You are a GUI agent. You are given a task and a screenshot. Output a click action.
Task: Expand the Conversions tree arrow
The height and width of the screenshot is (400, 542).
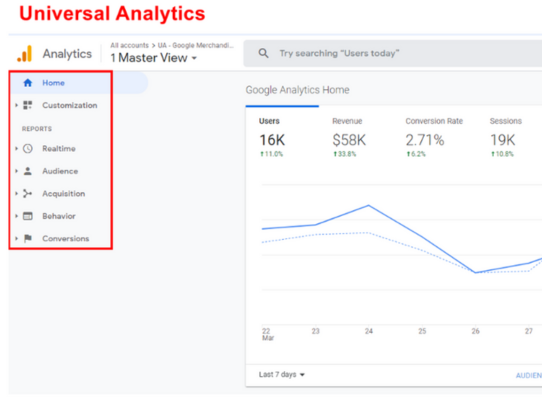[16, 239]
